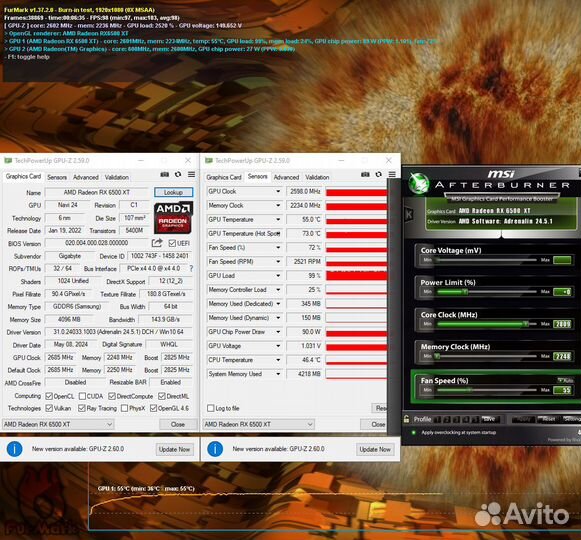Click the BIOS export share icon
This screenshot has width=581, height=540.
(157, 243)
